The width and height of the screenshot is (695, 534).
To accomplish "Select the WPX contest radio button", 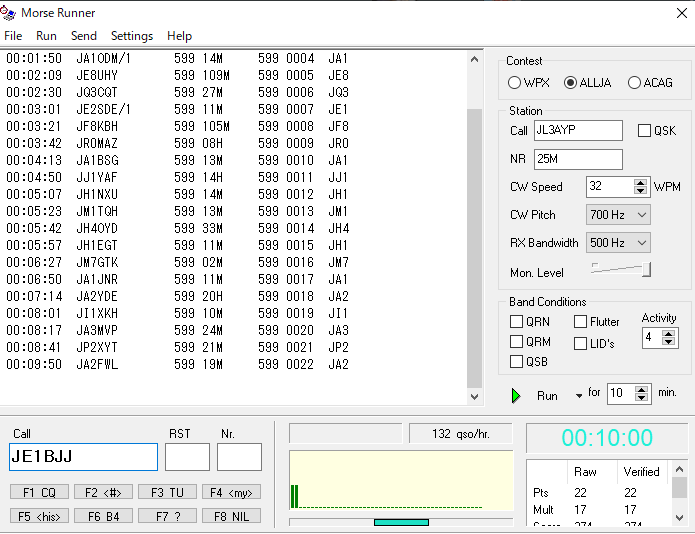I will [x=515, y=83].
